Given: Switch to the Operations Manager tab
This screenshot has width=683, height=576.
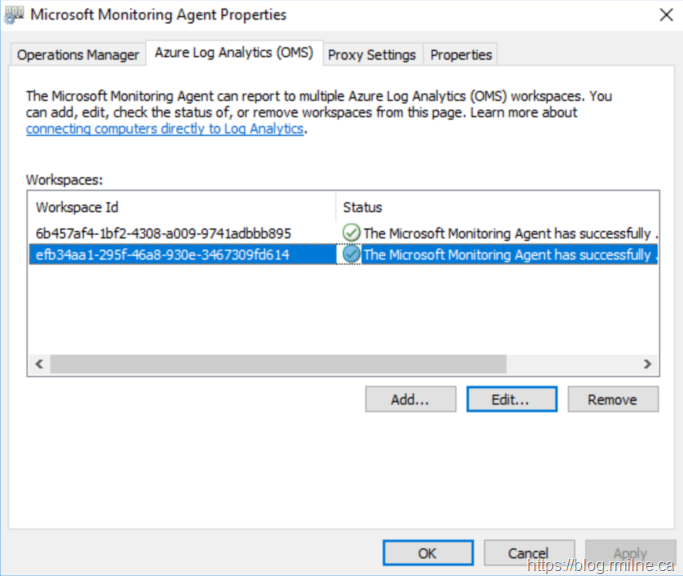Looking at the screenshot, I should point(78,55).
